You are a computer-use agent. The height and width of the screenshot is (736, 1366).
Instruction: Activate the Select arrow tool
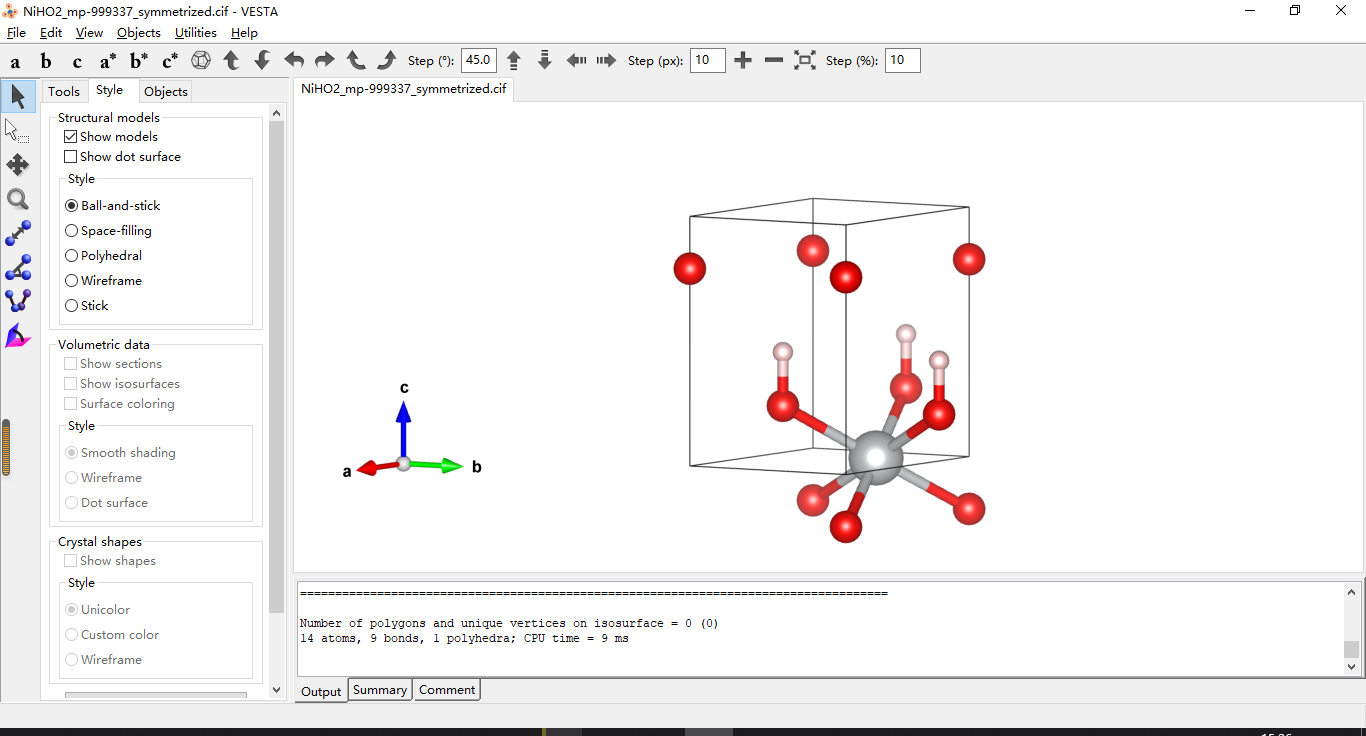click(x=18, y=97)
